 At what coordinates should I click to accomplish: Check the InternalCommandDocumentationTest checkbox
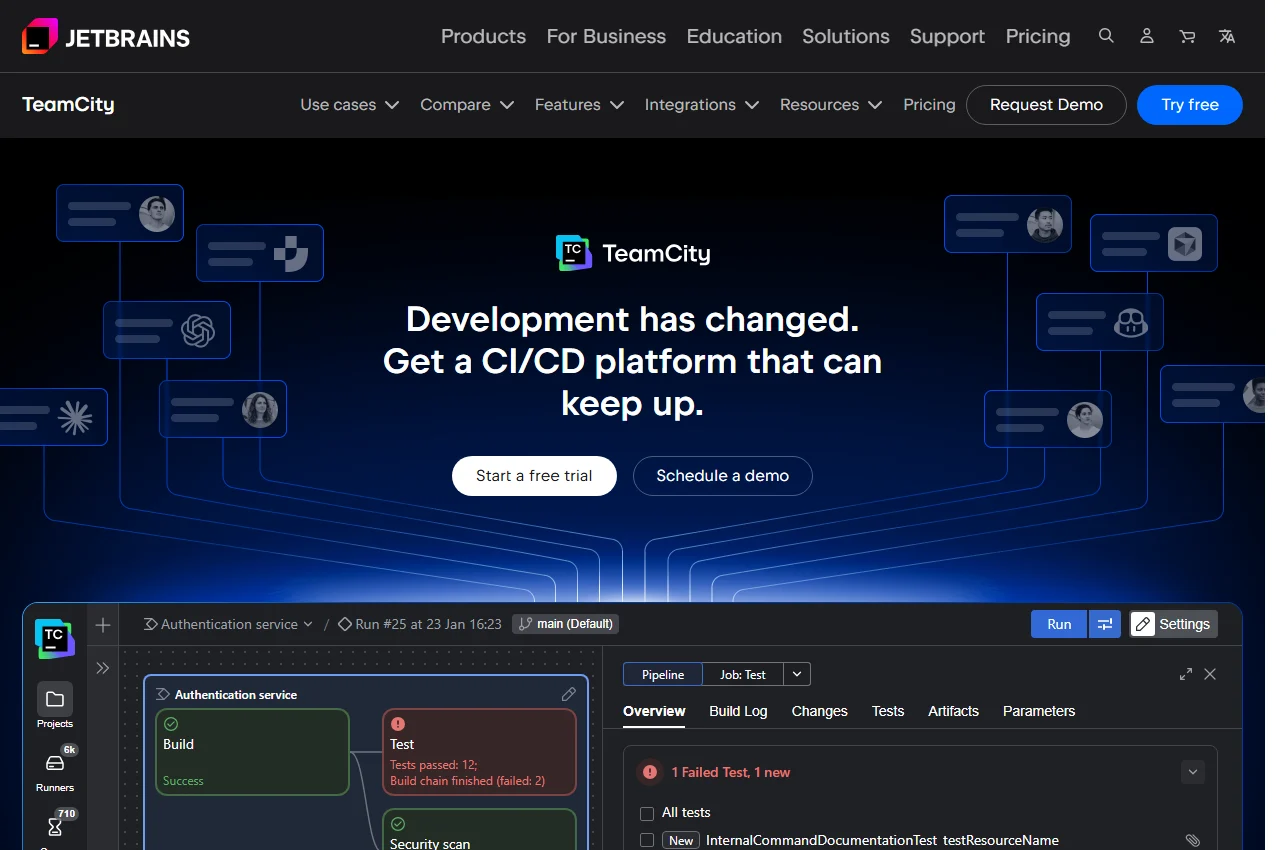pos(647,841)
